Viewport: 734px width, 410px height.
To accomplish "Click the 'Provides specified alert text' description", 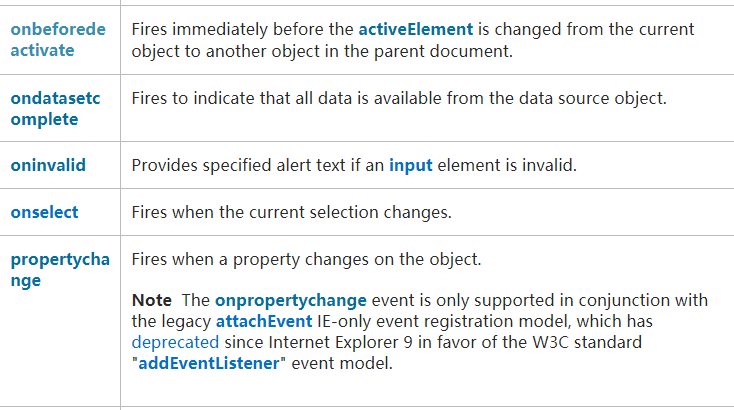I will tap(354, 166).
